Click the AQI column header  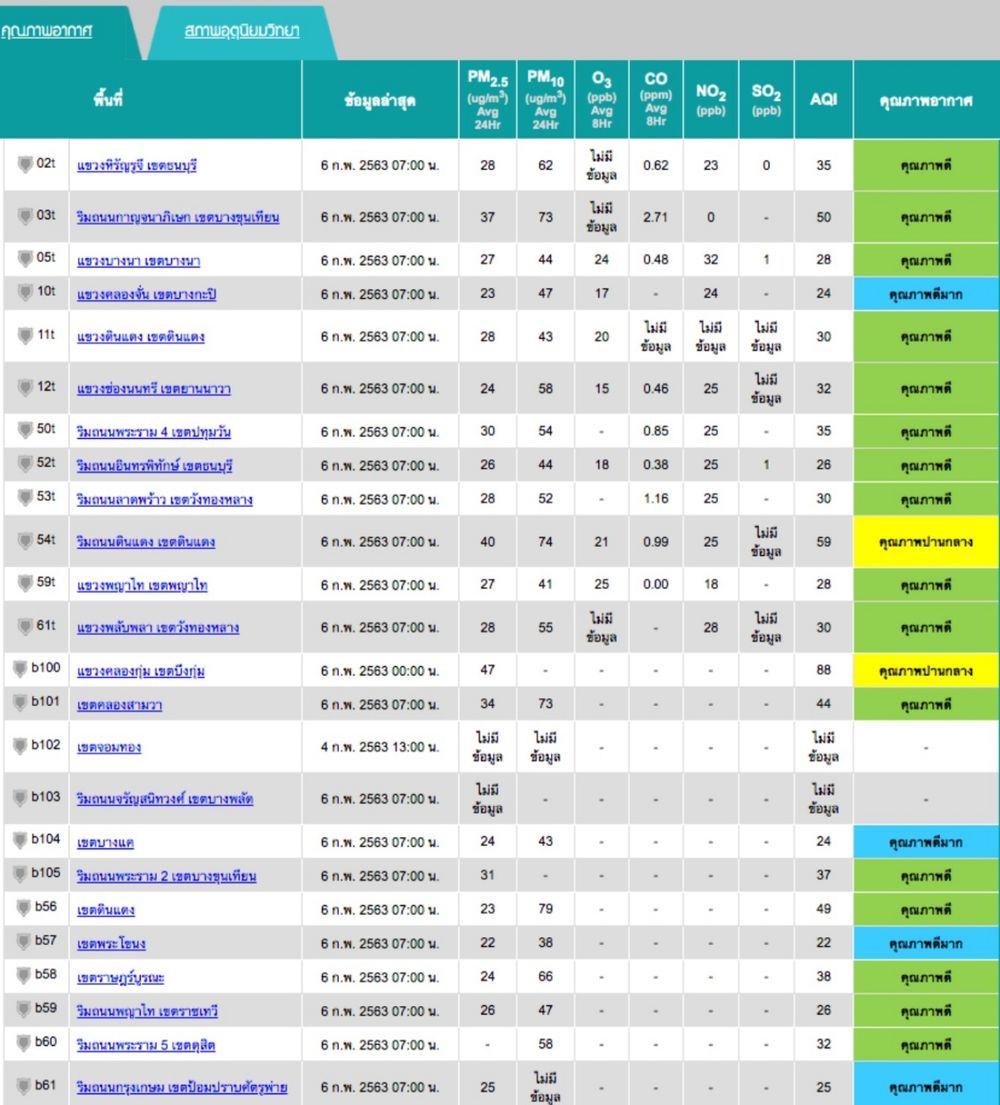(x=823, y=99)
